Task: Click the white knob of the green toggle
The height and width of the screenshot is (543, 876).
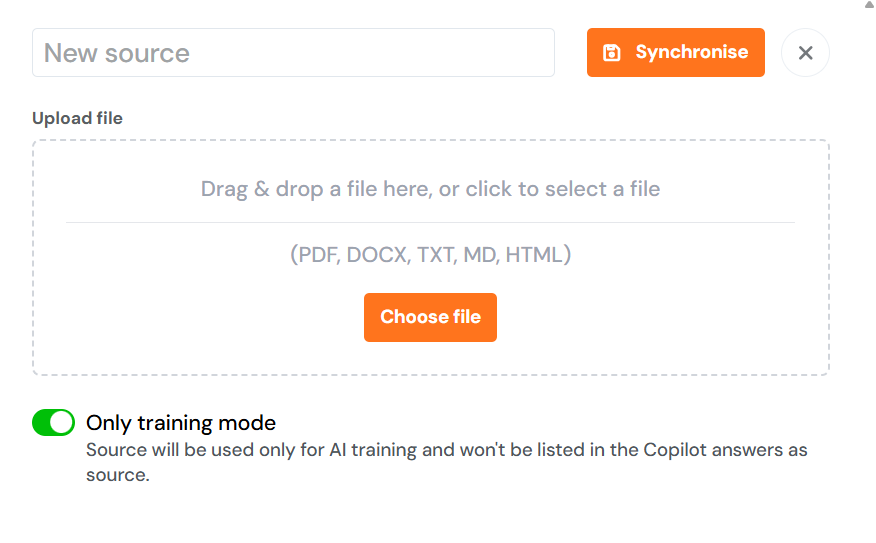Action: point(62,423)
